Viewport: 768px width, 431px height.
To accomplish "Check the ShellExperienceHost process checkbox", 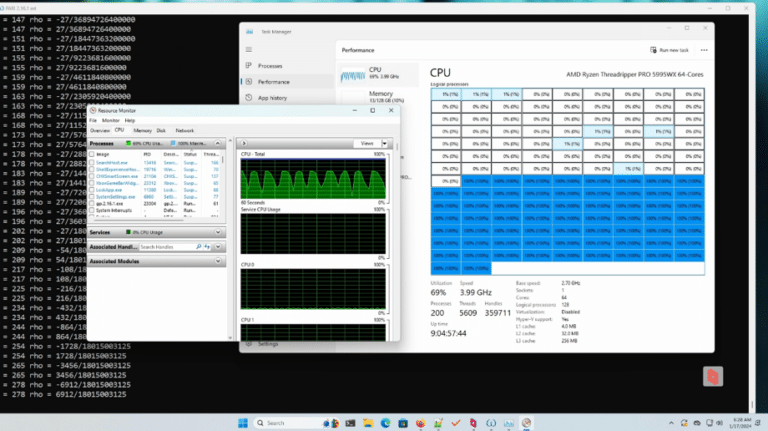I will (92, 169).
